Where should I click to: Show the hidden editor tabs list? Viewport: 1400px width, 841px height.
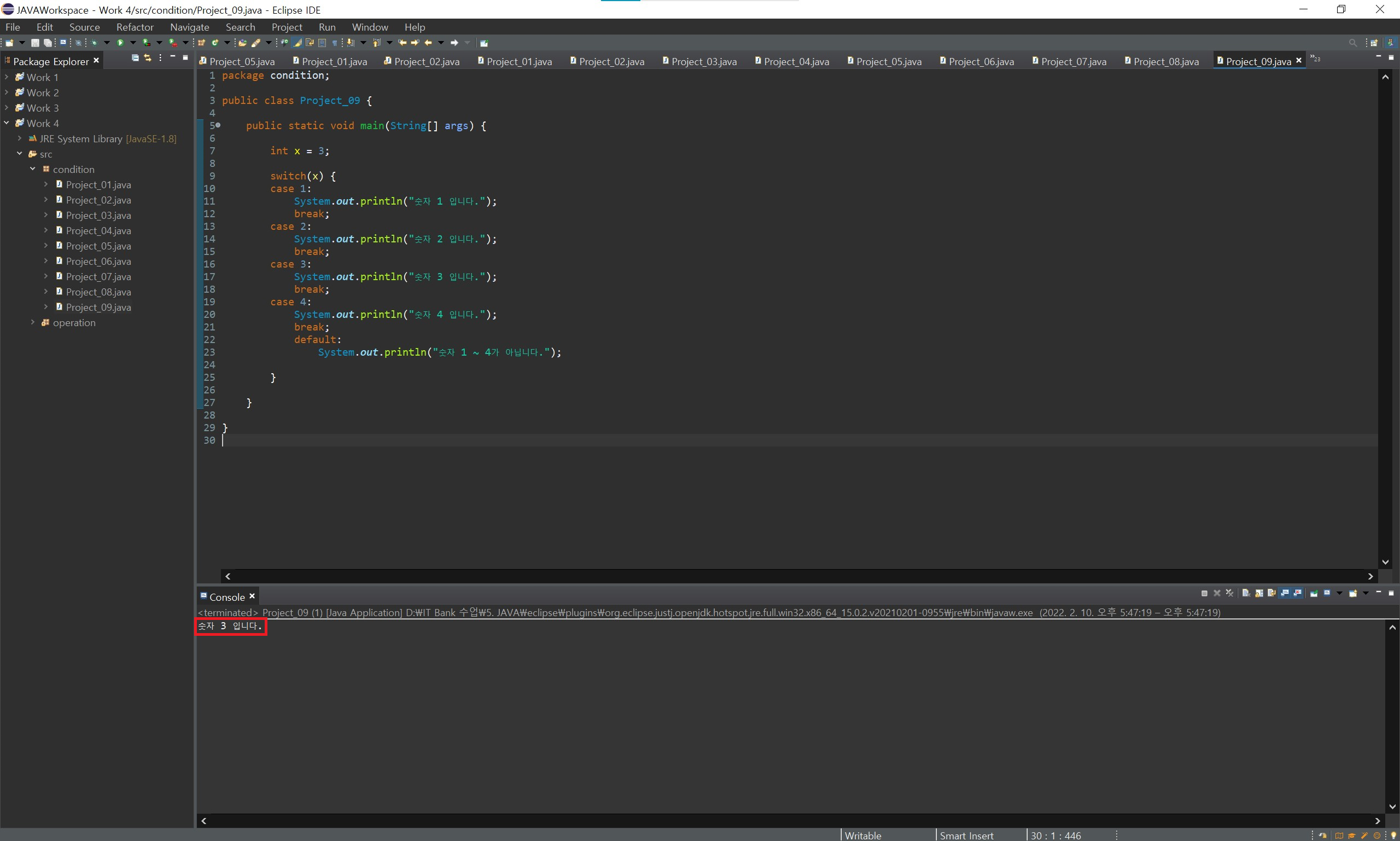coord(1315,59)
